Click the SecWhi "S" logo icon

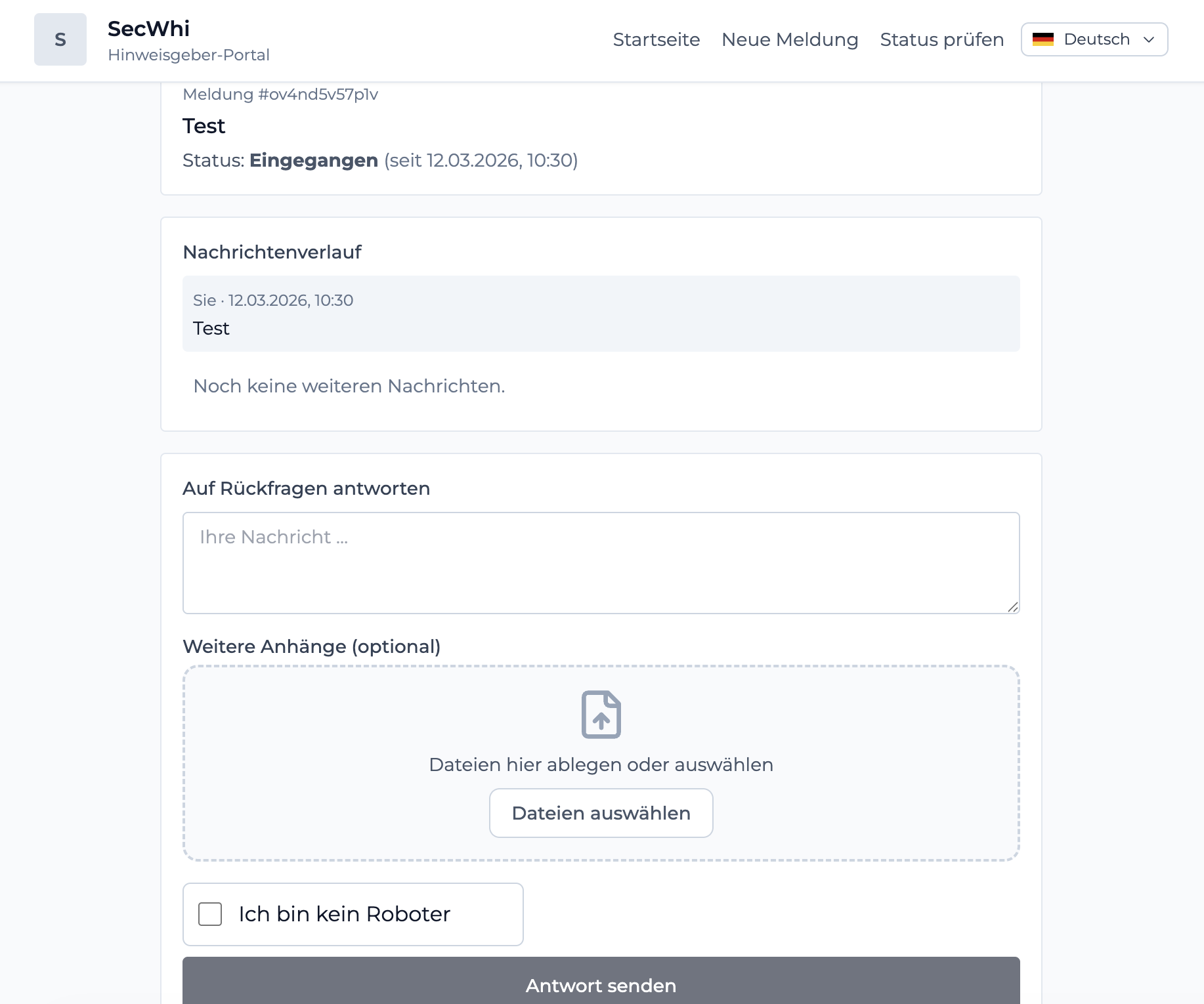pos(60,39)
